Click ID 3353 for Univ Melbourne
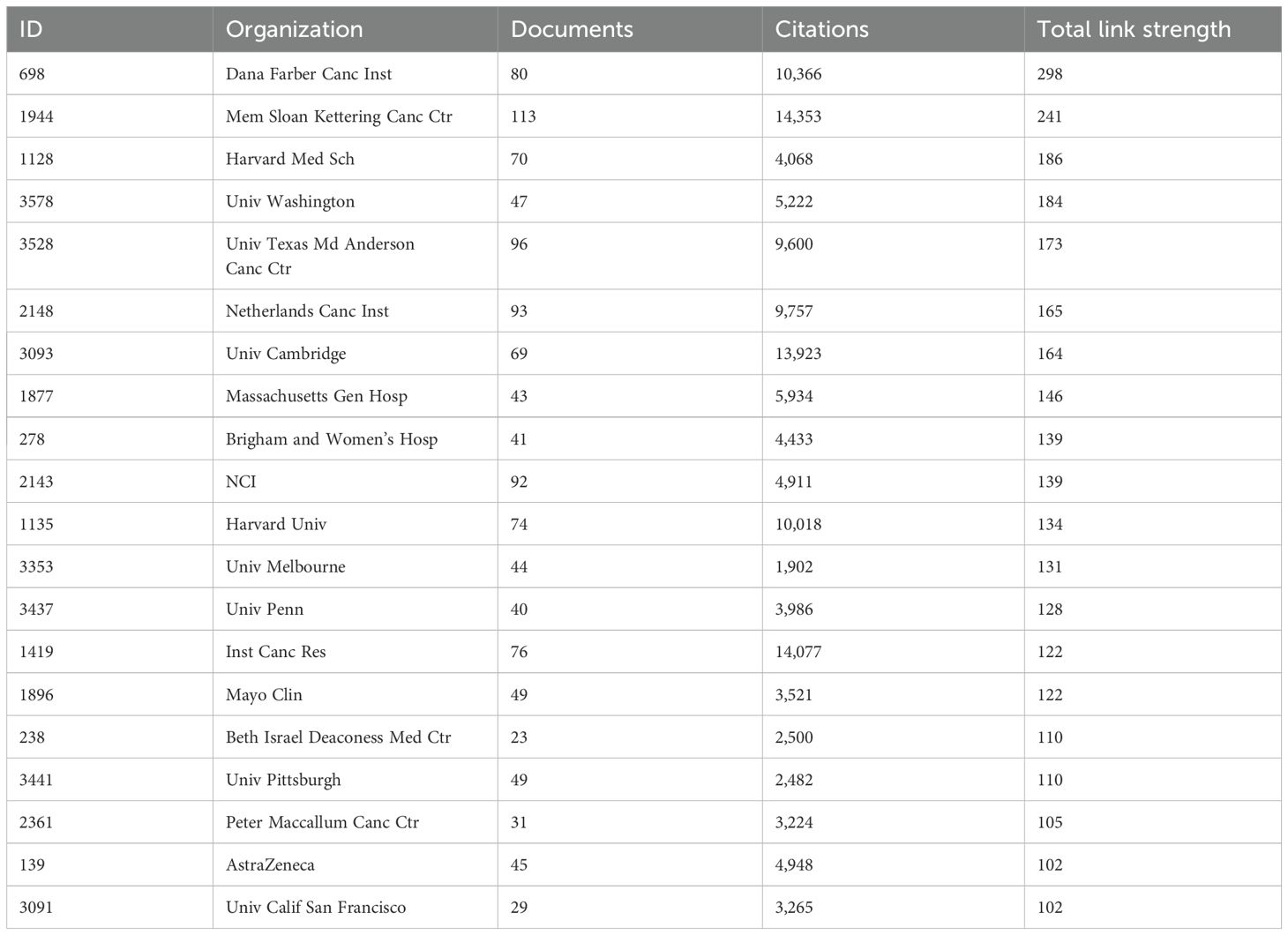 [x=36, y=566]
